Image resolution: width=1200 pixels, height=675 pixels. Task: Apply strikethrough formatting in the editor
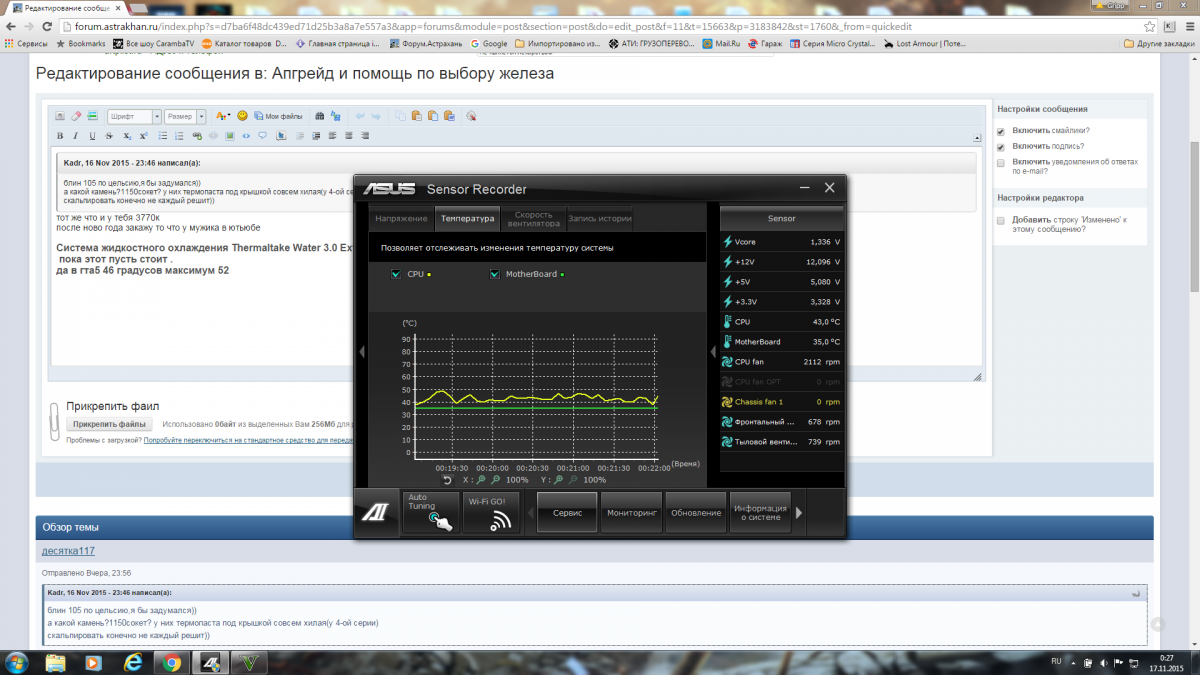(109, 135)
